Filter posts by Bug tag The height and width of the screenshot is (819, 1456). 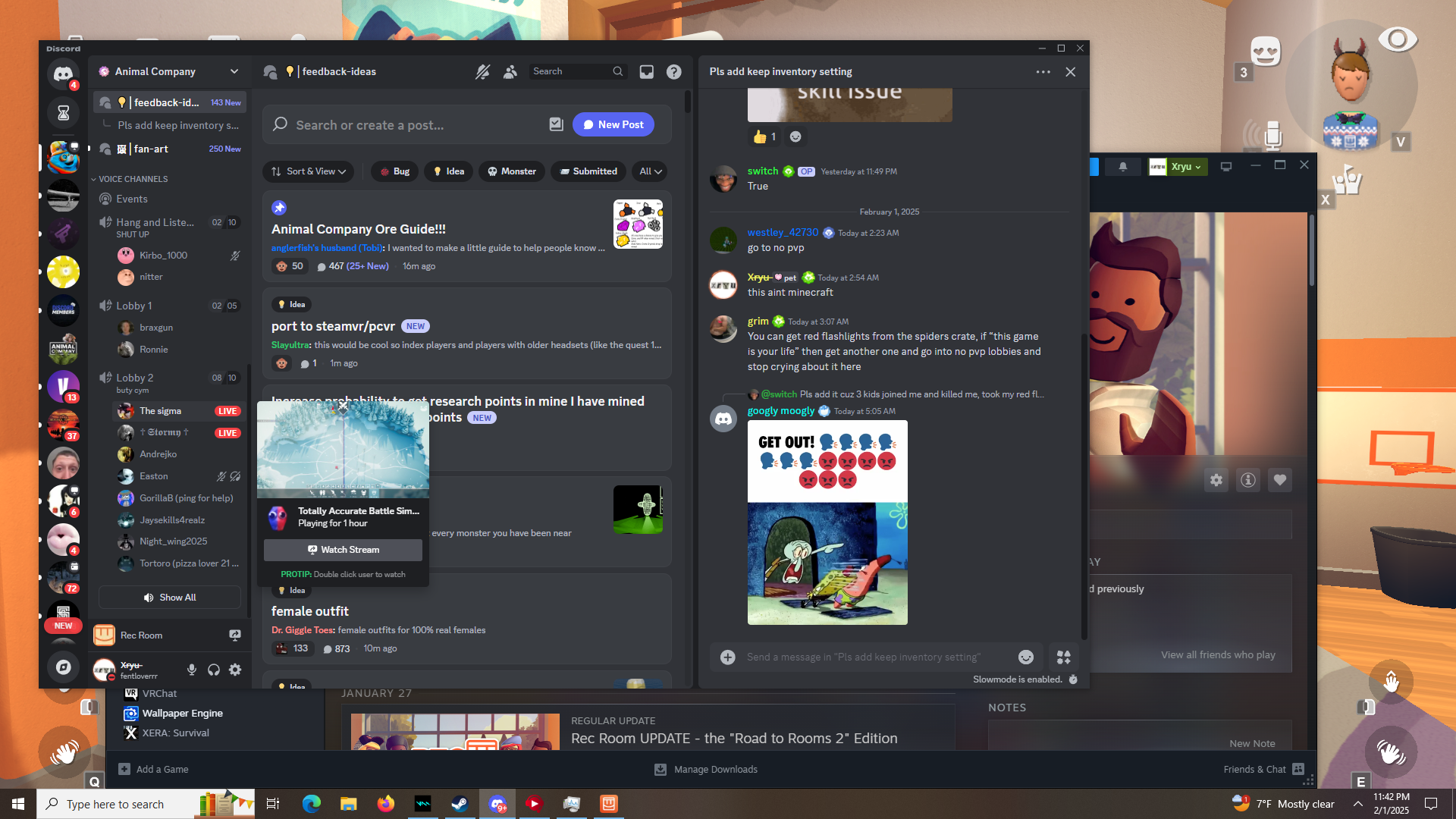[x=394, y=171]
